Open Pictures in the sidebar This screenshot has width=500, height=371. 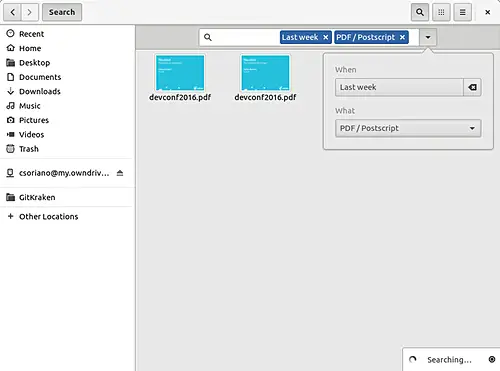(67, 120)
